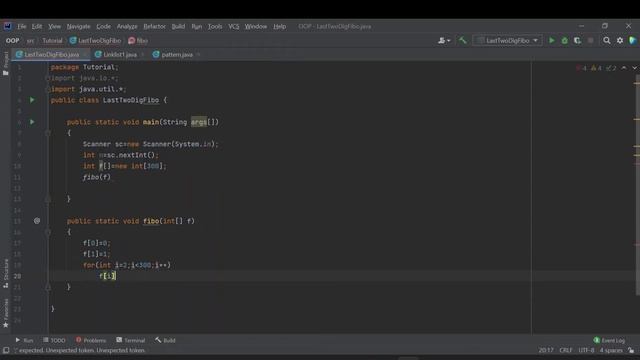Viewport: 640px width, 360px height.
Task: Click the OOP project breadcrumb
Action: [x=12, y=41]
